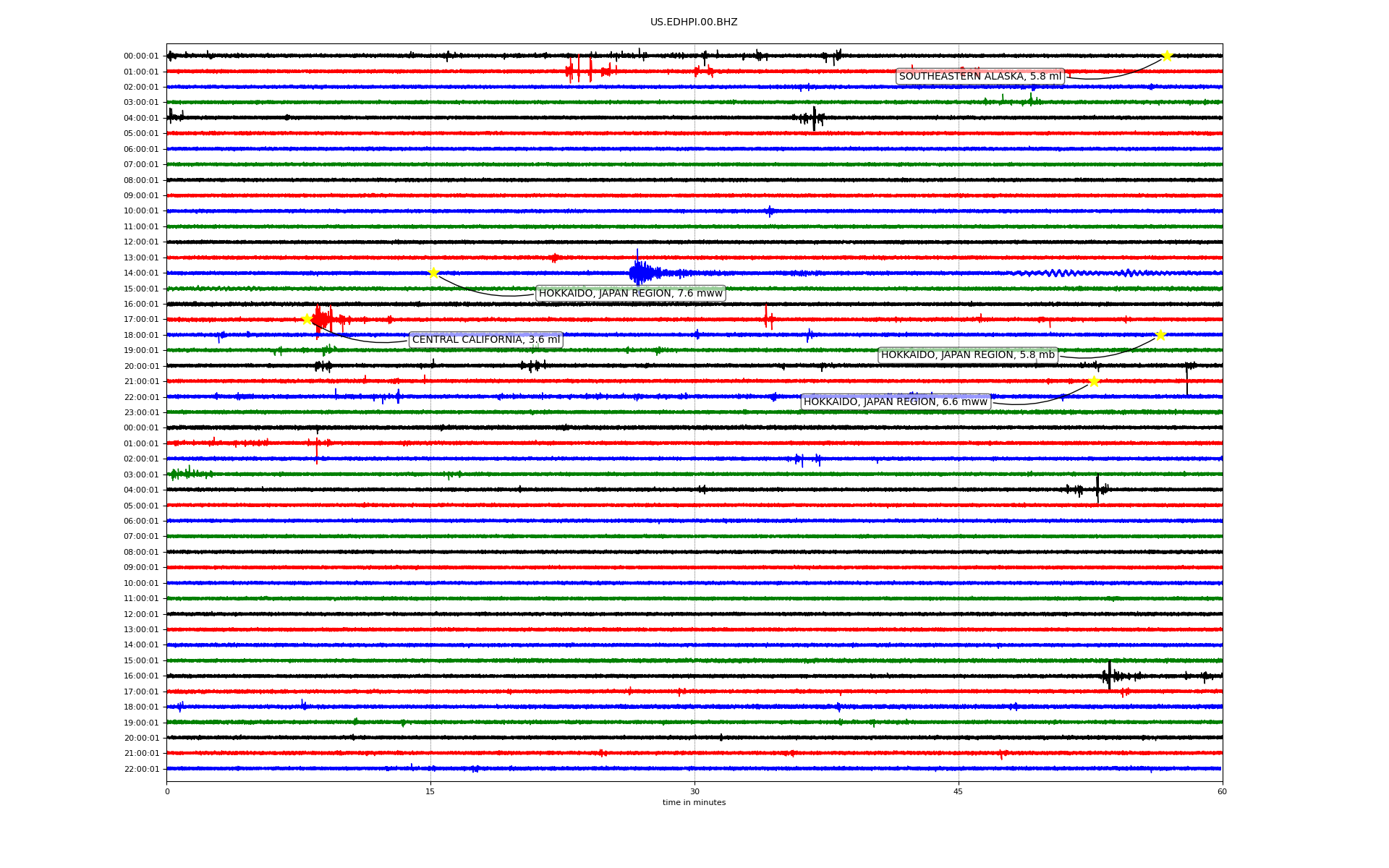Click the HOKKAIDO, JAPAN REGION, 7.6 mww label
The height and width of the screenshot is (868, 1389).
[x=630, y=293]
